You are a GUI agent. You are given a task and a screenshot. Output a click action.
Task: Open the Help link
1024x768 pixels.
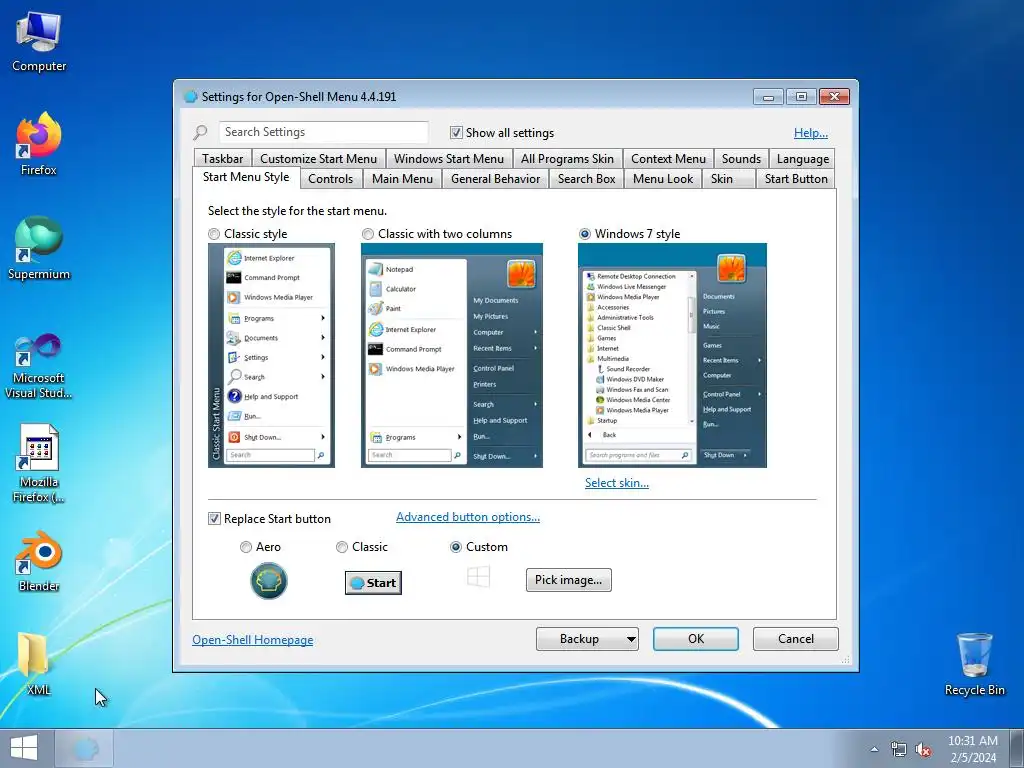(810, 133)
